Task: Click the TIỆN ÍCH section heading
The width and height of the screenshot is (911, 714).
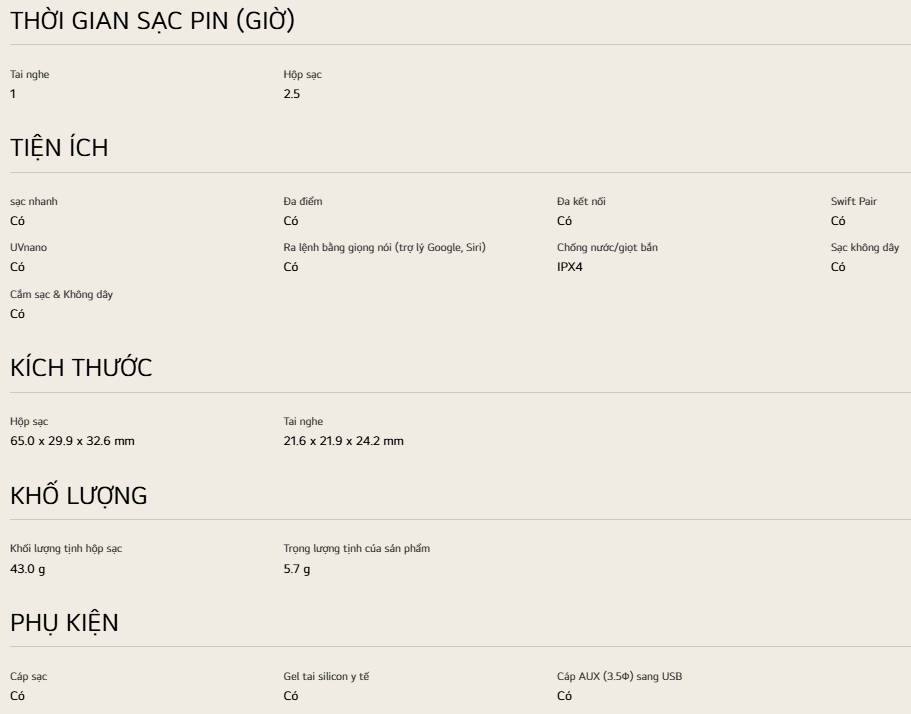Action: [x=59, y=148]
